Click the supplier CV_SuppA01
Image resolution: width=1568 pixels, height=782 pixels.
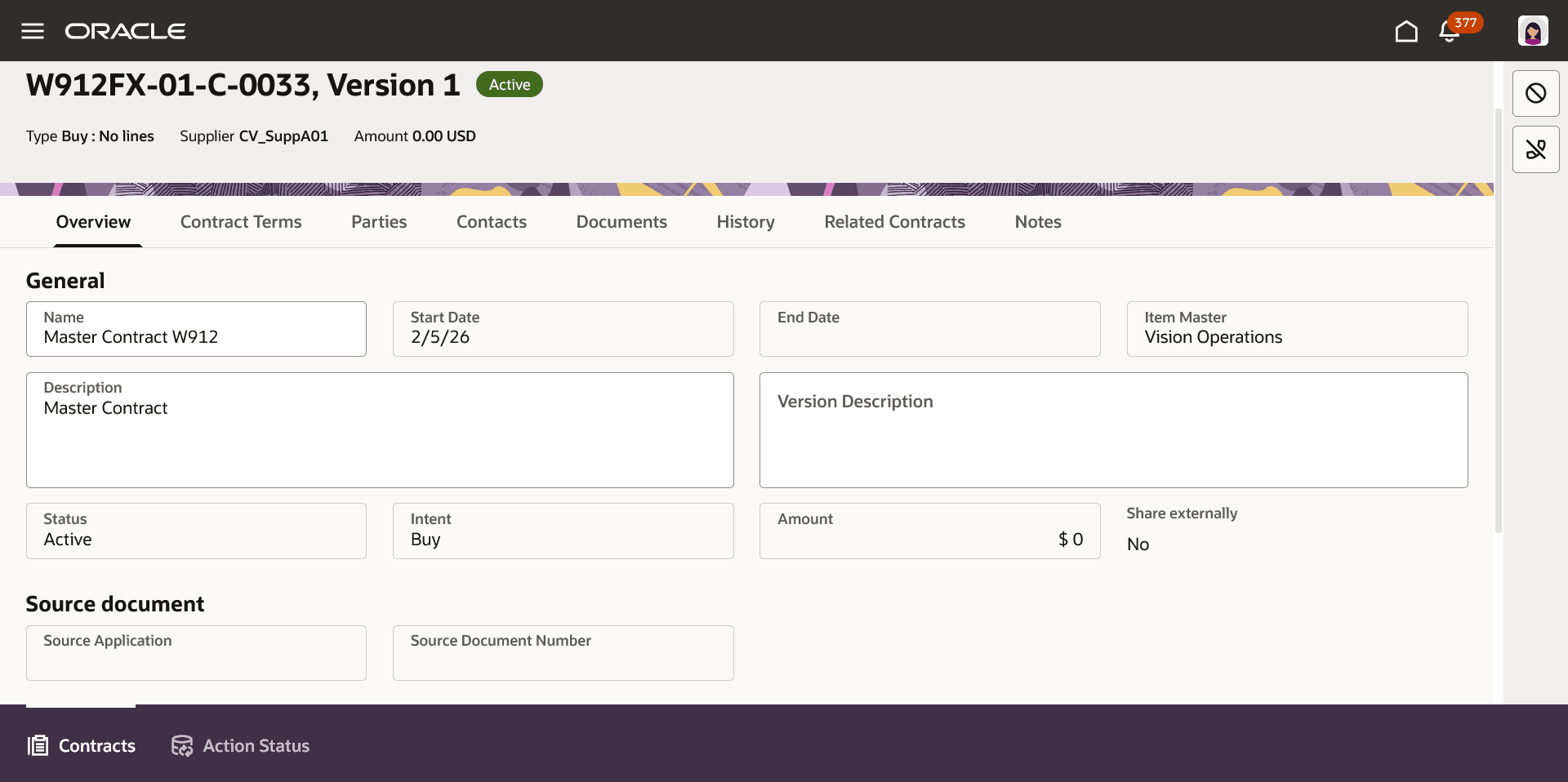pyautogui.click(x=283, y=136)
